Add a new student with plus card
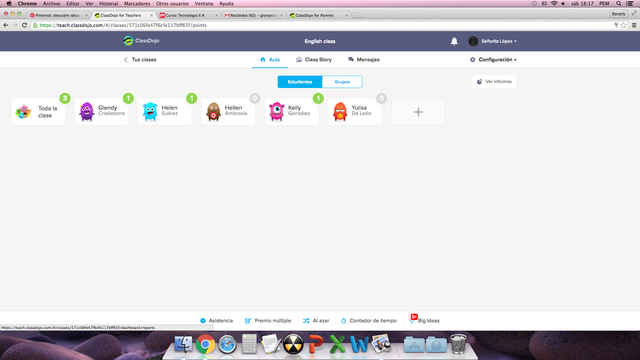 (418, 112)
